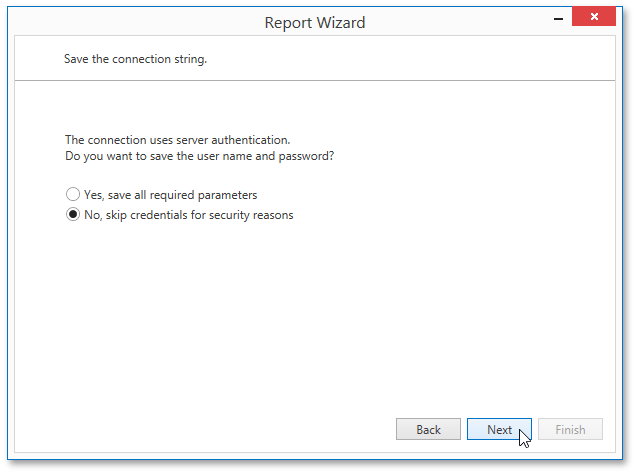Close the Report Wizard dialog
636x474 pixels.
pyautogui.click(x=594, y=17)
